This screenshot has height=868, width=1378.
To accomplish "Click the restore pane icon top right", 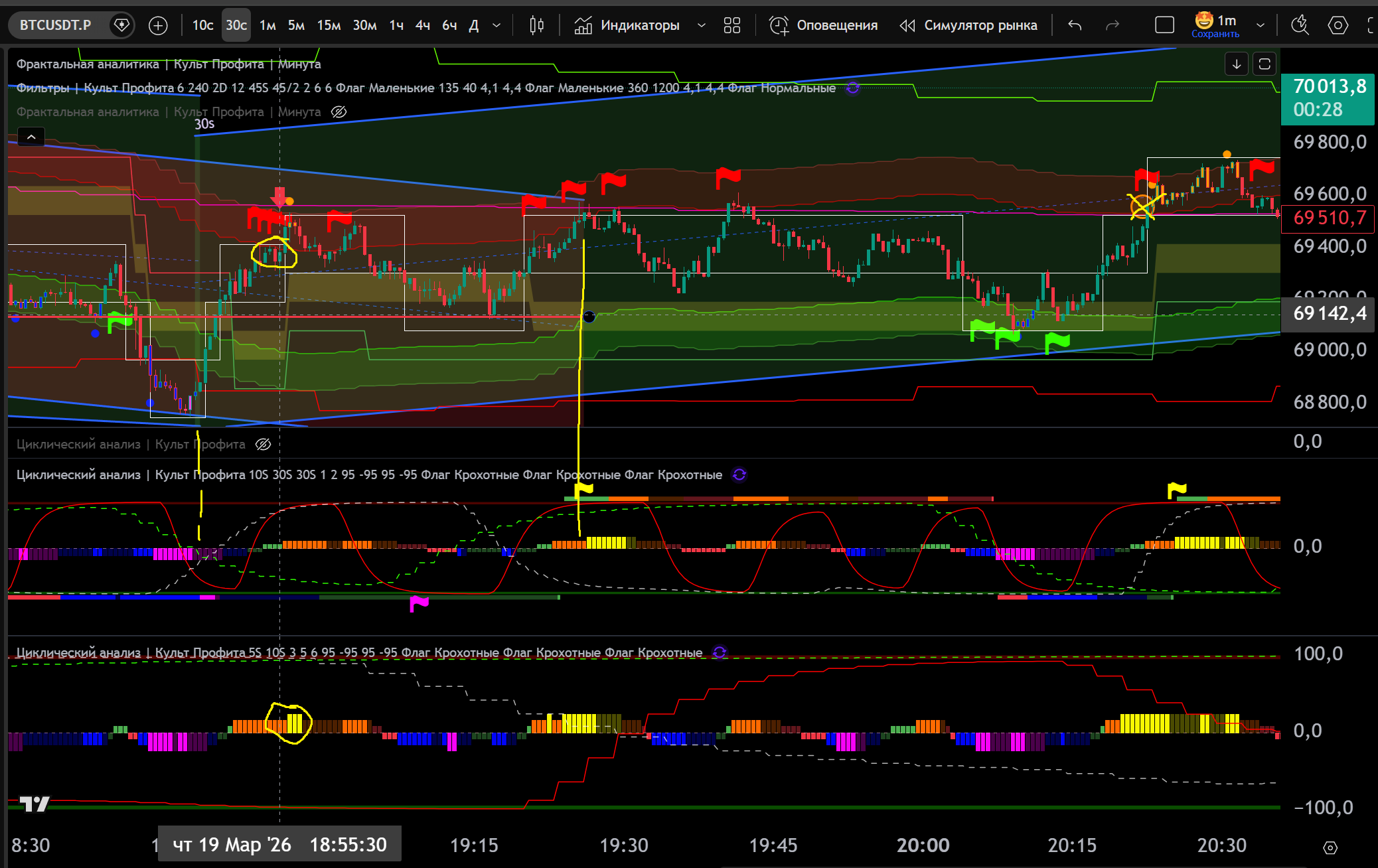I will (1264, 64).
